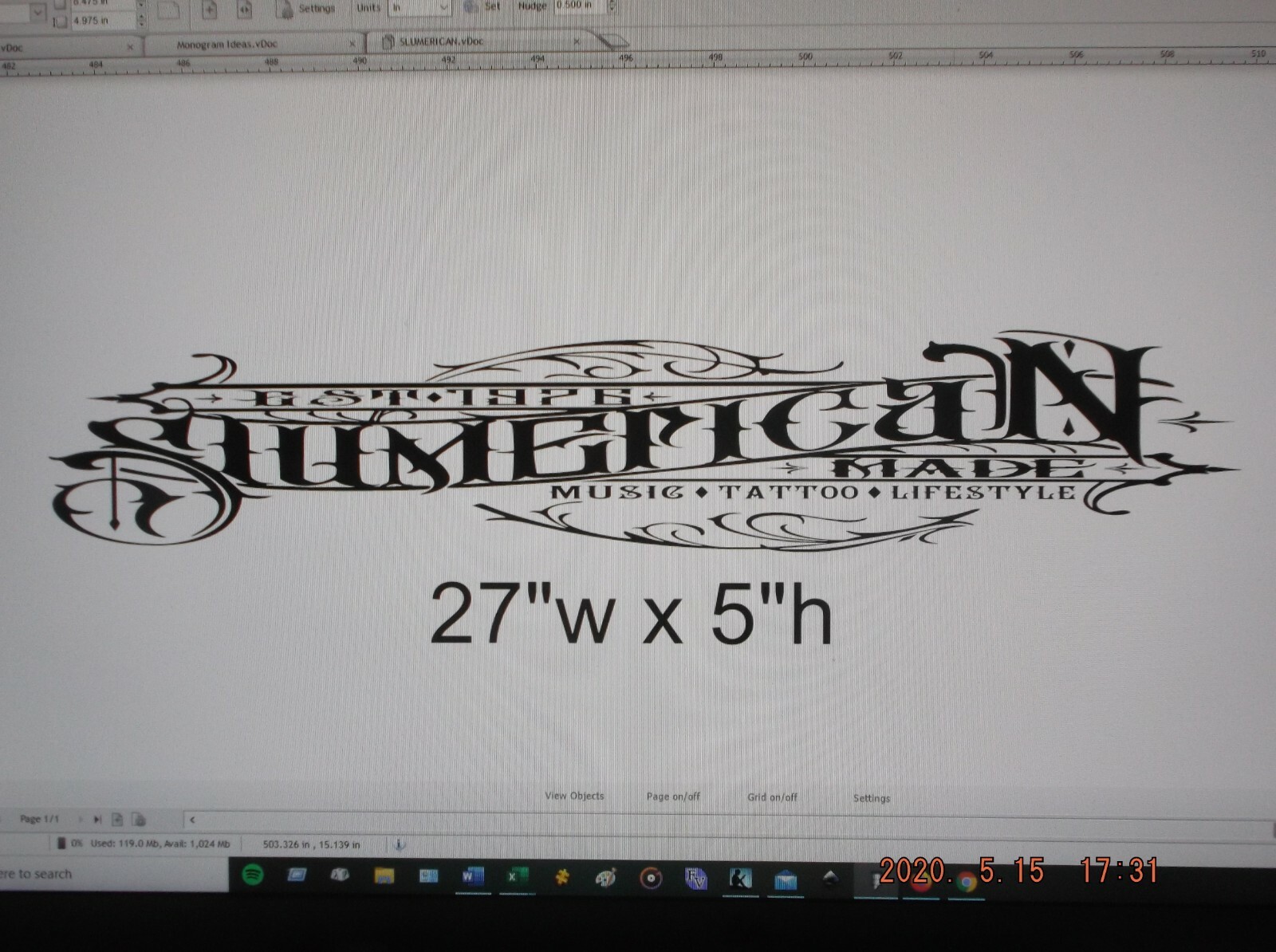Click the Nudge value stepper arrows
The image size is (1276, 952).
pos(611,6)
